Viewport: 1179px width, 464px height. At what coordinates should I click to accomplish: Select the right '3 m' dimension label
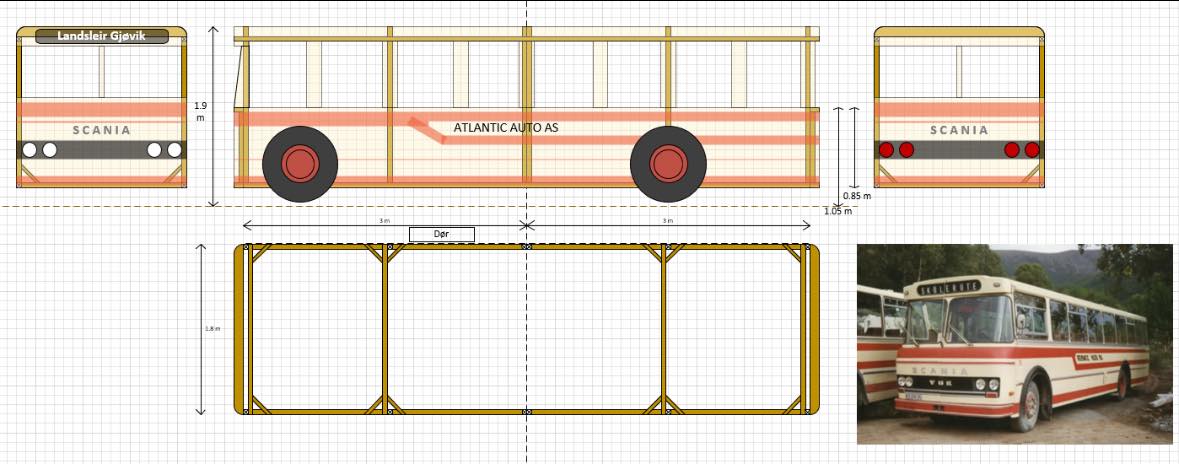pyautogui.click(x=668, y=221)
